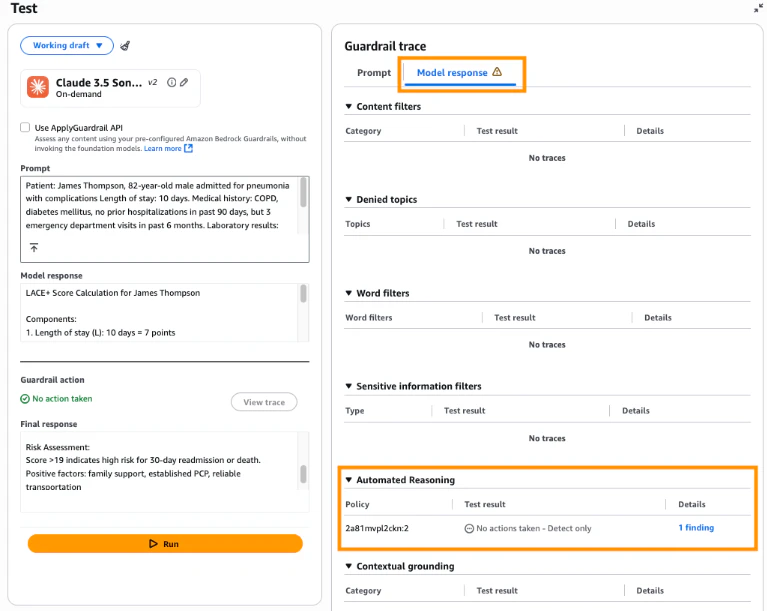Collapse the Word filters section

(x=349, y=293)
